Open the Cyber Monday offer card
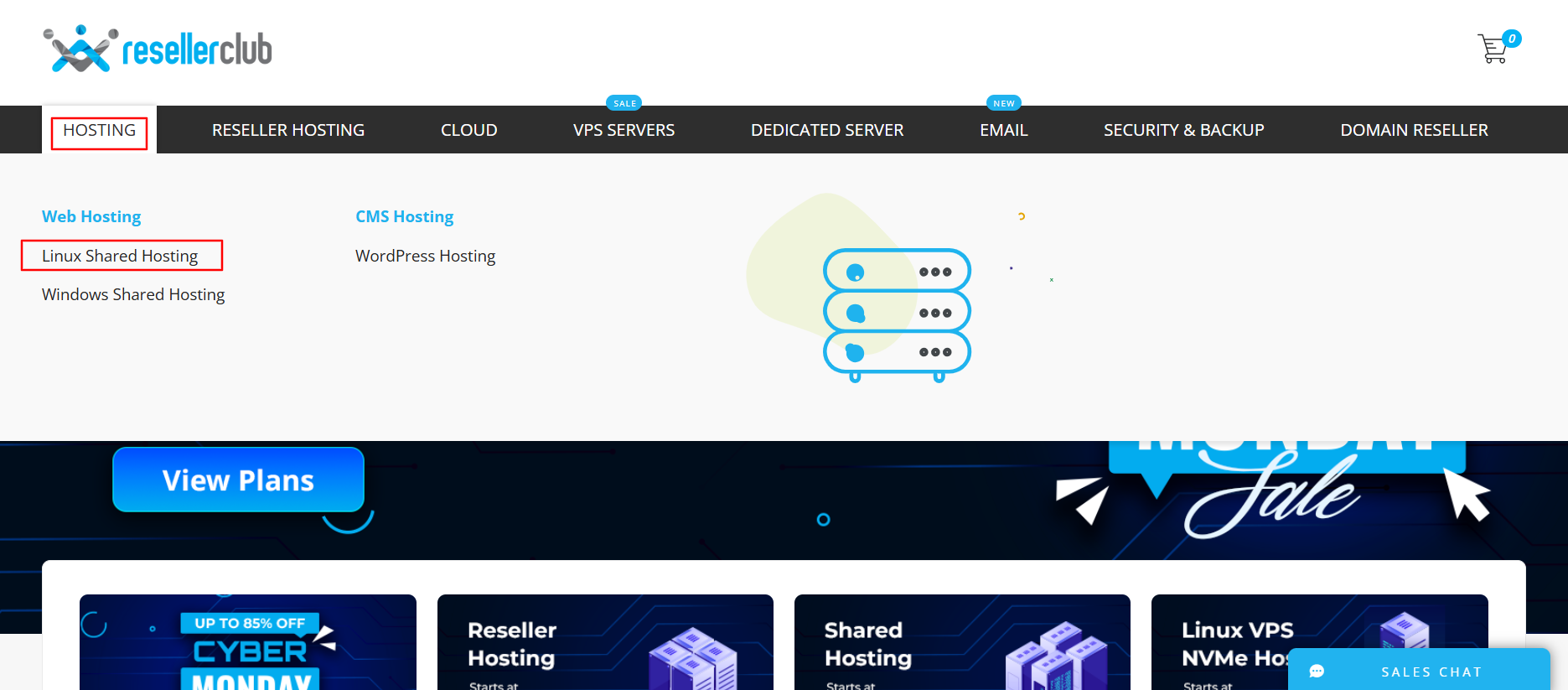Viewport: 1568px width, 690px height. coord(248,642)
